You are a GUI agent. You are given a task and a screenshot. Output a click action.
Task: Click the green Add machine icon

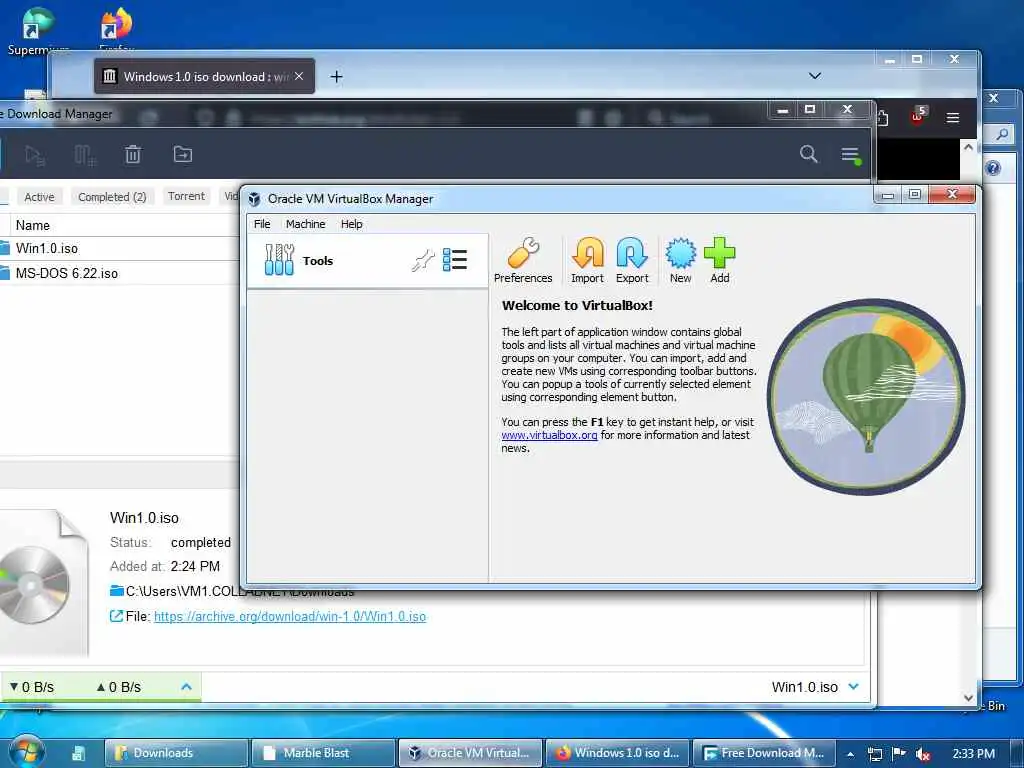(720, 261)
